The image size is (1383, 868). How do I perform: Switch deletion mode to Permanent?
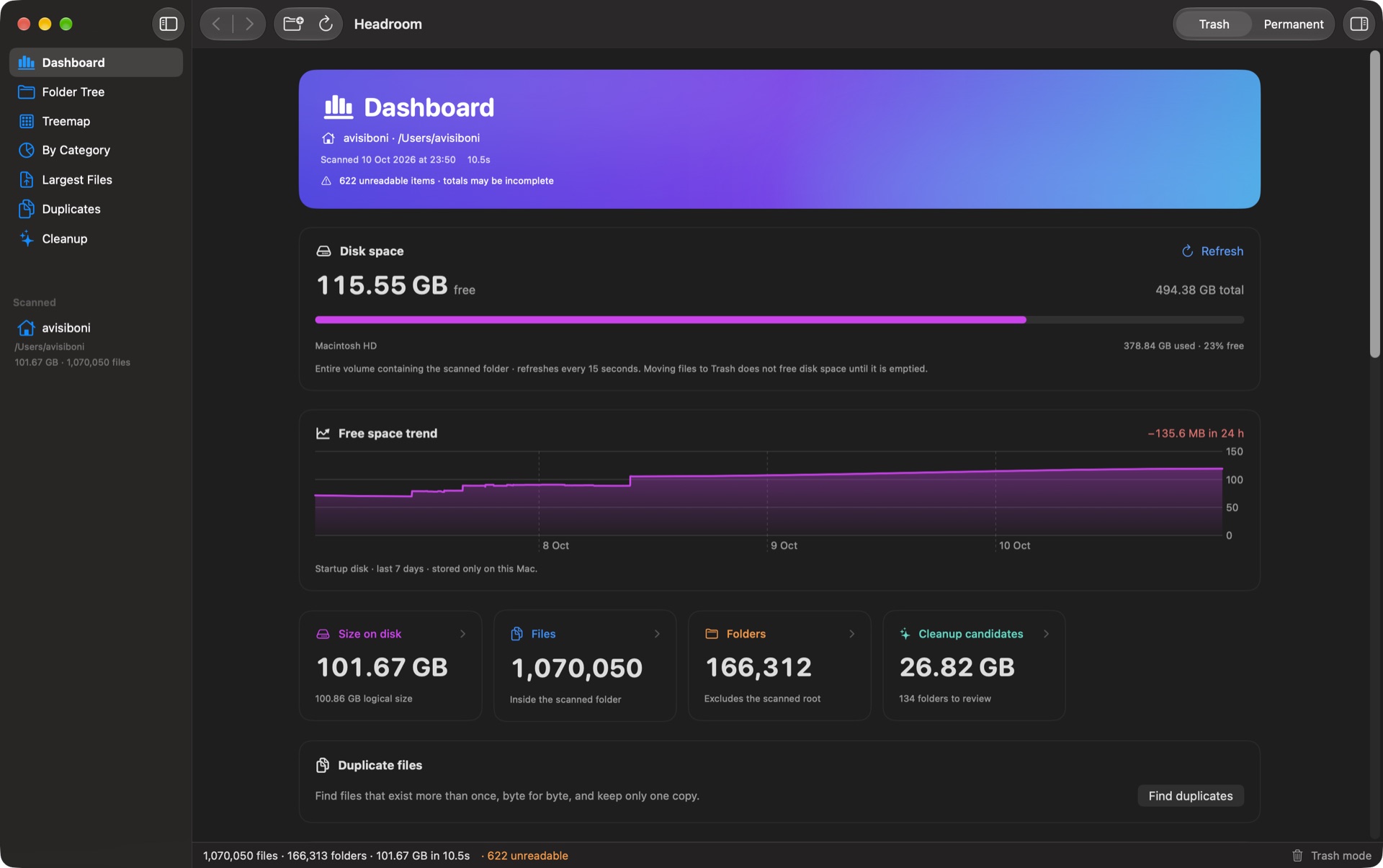click(1293, 24)
